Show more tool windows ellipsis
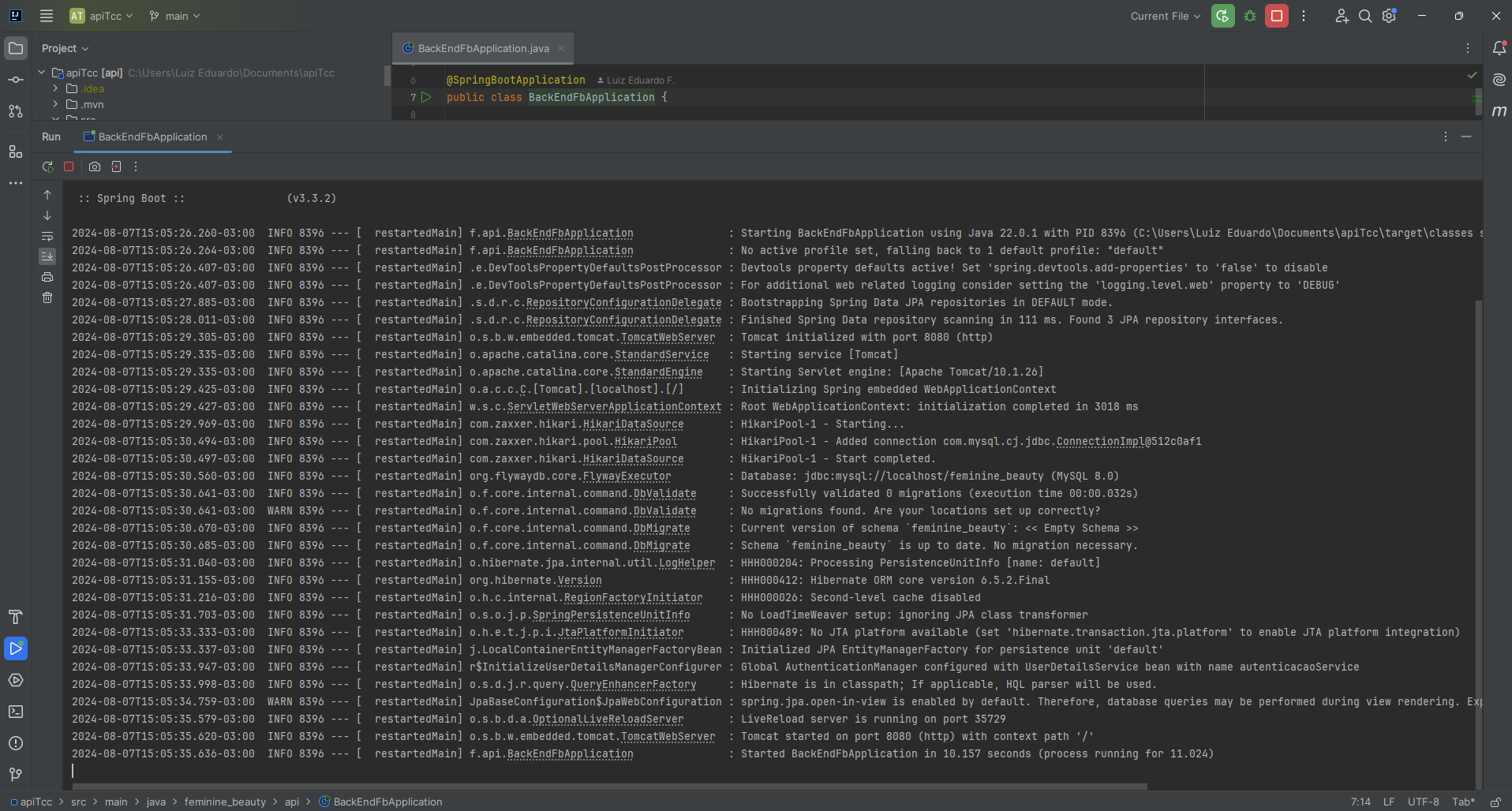Image resolution: width=1512 pixels, height=811 pixels. [16, 183]
